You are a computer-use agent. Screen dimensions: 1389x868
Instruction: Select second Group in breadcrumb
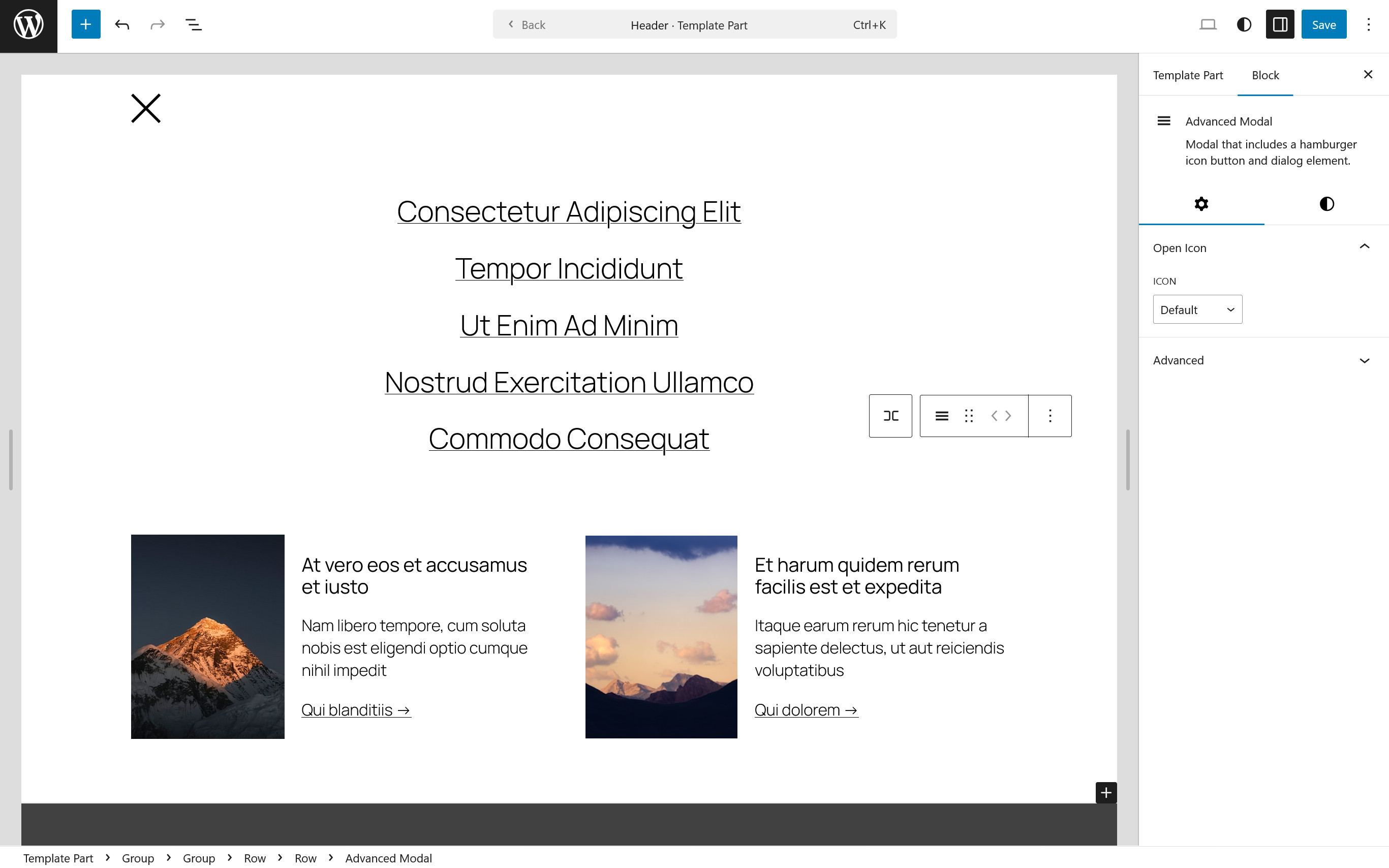[x=199, y=858]
